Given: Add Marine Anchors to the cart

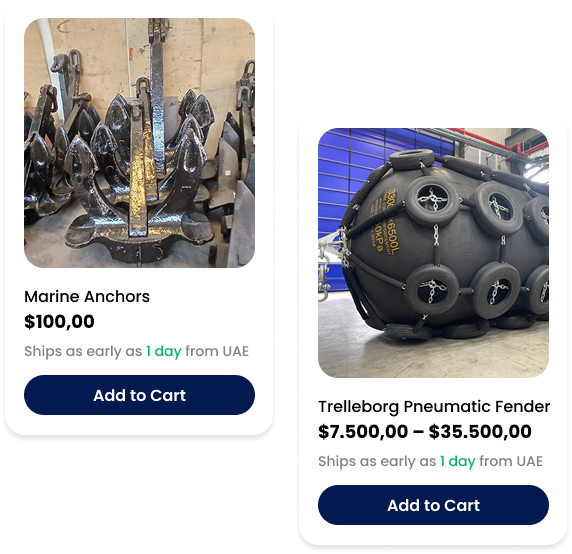Looking at the screenshot, I should pyautogui.click(x=139, y=395).
